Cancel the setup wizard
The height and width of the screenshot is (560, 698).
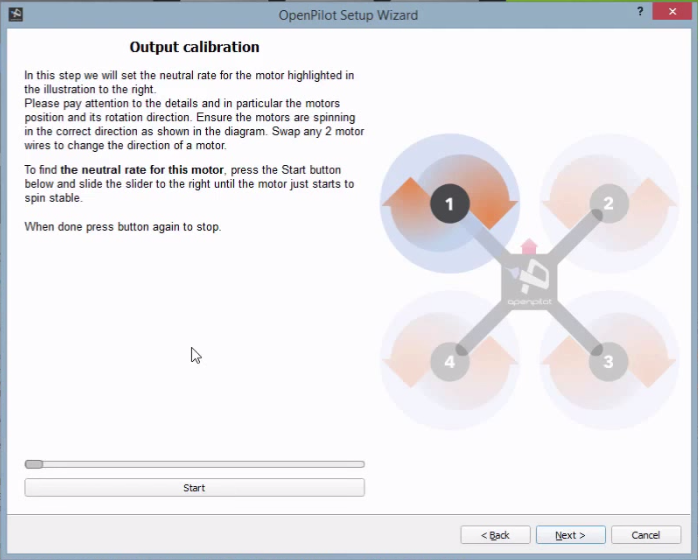pos(646,535)
